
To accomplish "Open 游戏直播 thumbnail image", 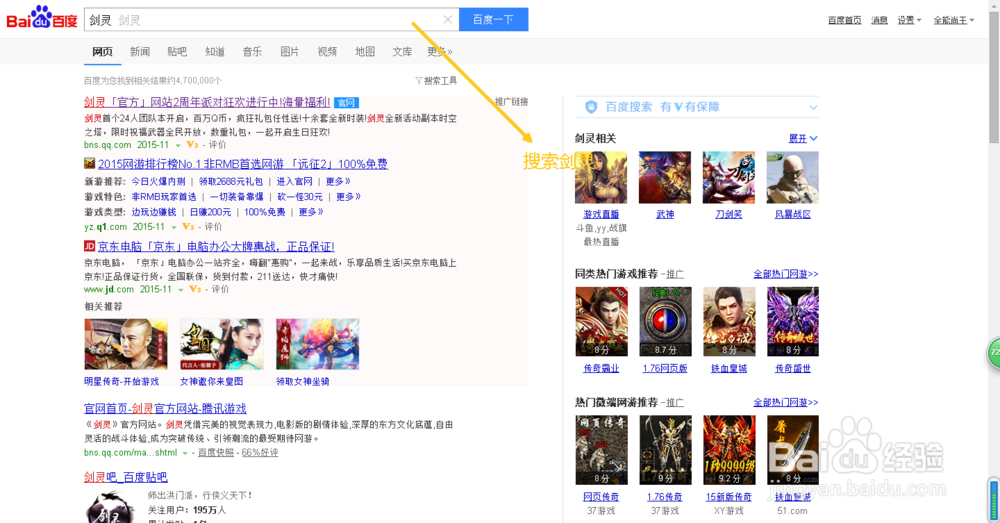I will point(601,177).
